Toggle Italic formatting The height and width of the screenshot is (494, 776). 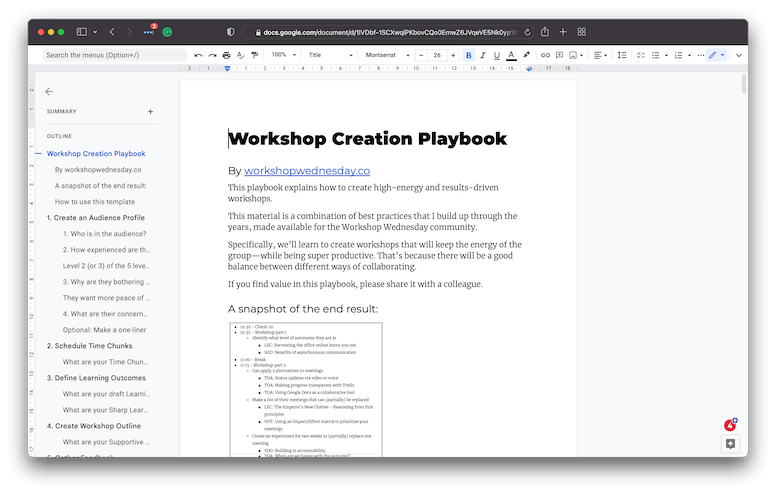tap(483, 55)
